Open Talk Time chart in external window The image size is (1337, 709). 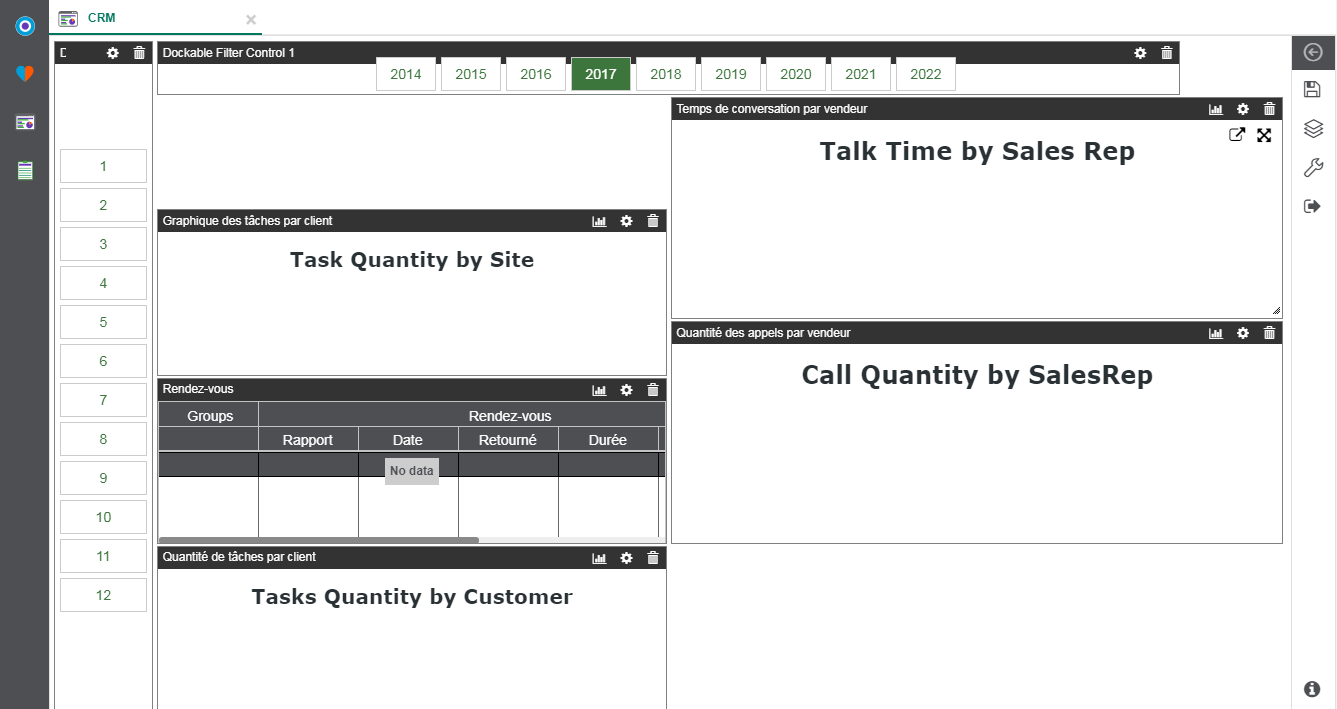(x=1237, y=135)
